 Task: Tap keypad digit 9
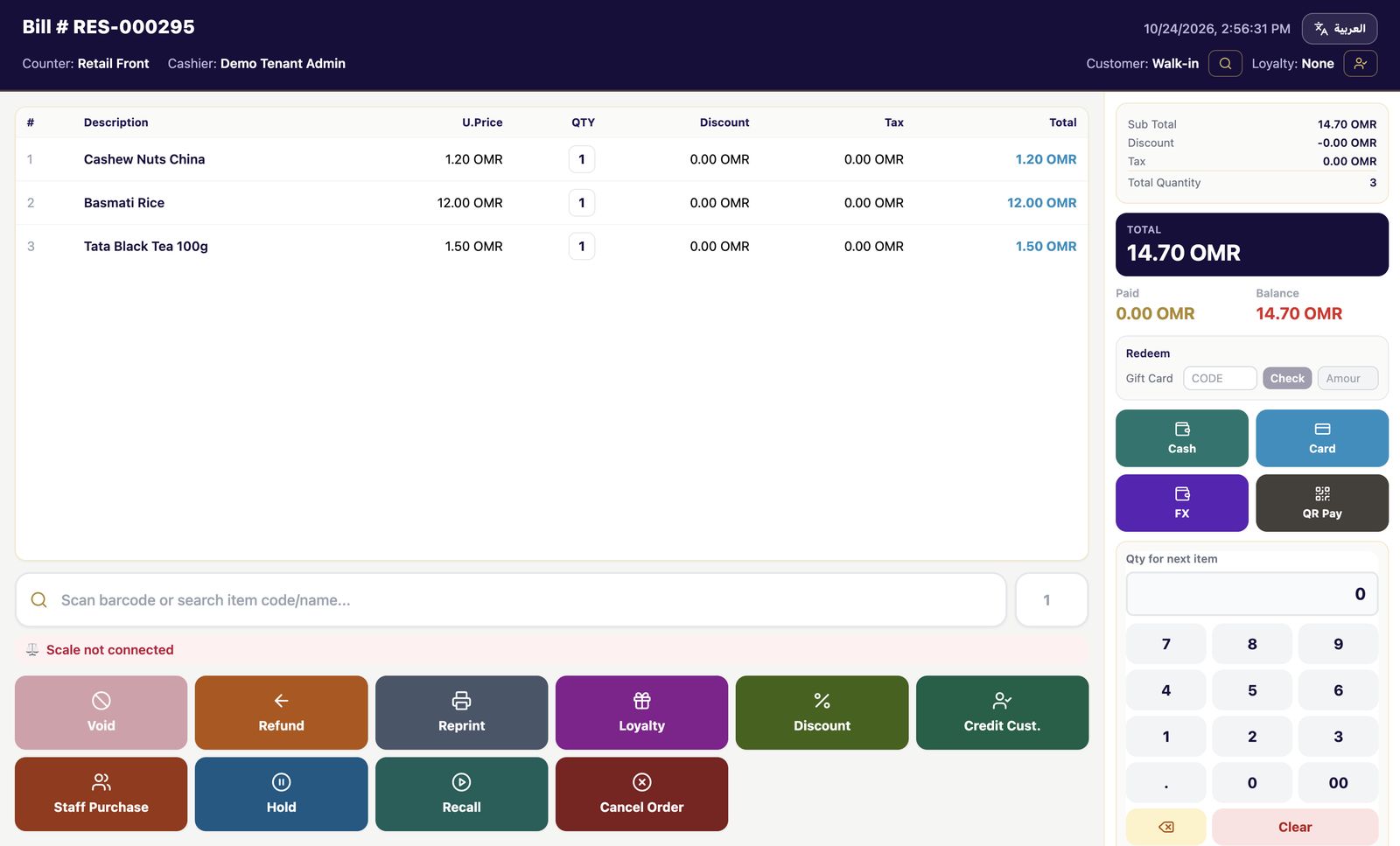pyautogui.click(x=1338, y=644)
